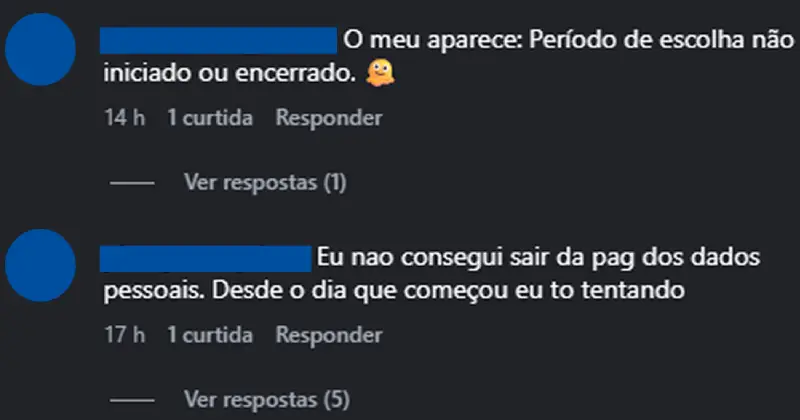Image resolution: width=800 pixels, height=420 pixels.
Task: Expand "Ver respostas (5)" replies
Action: (266, 400)
